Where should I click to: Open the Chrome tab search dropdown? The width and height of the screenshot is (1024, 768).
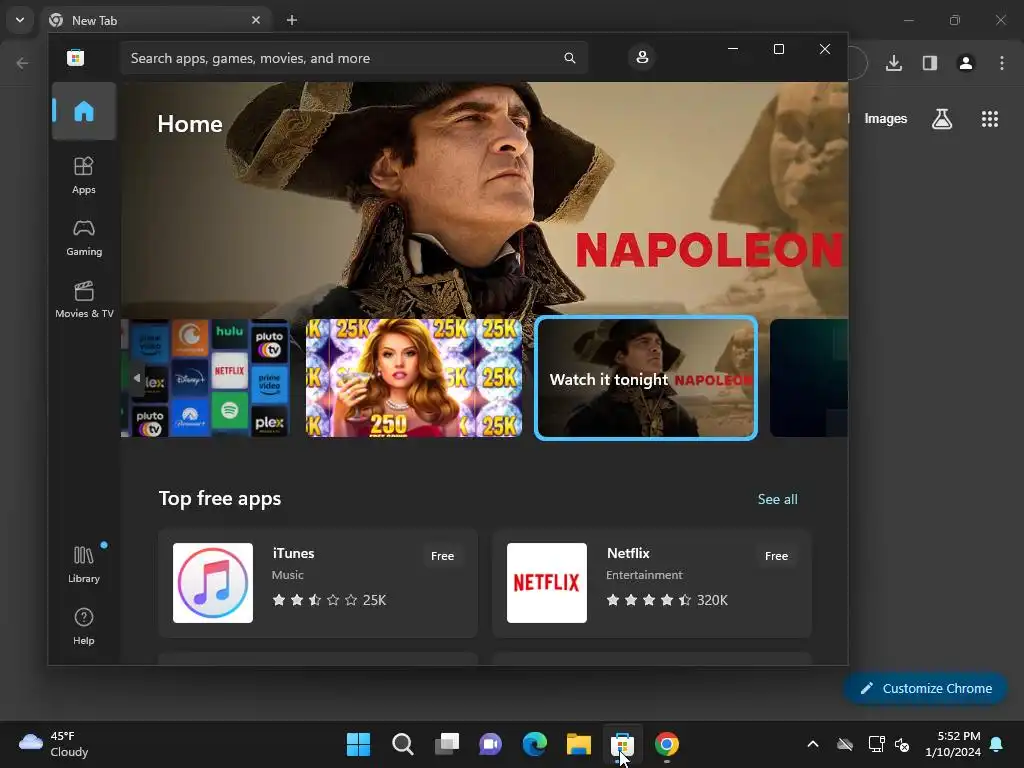(x=20, y=20)
